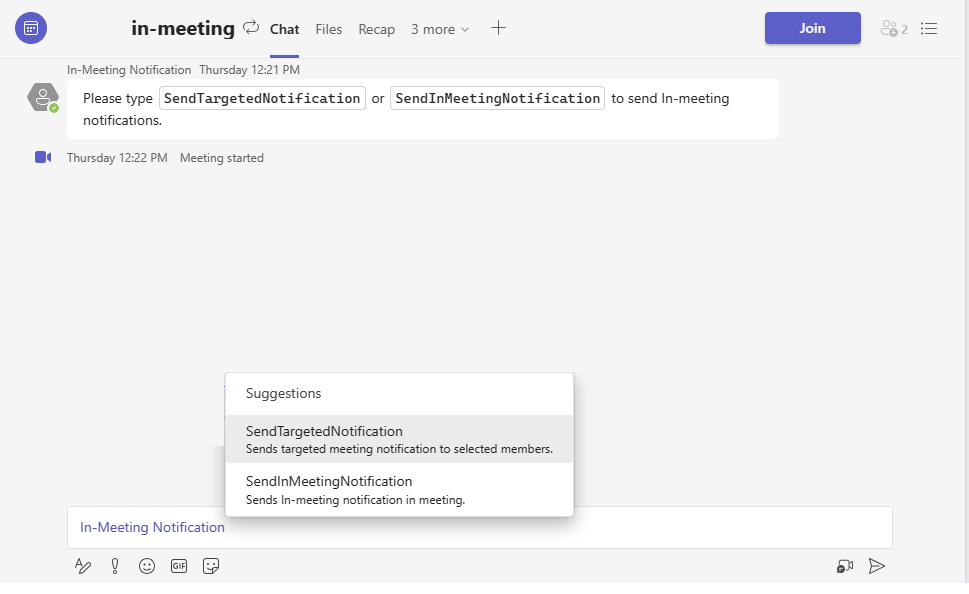Image resolution: width=969 pixels, height=594 pixels.
Task: Set delivery options with exclamation icon
Action: (x=115, y=566)
